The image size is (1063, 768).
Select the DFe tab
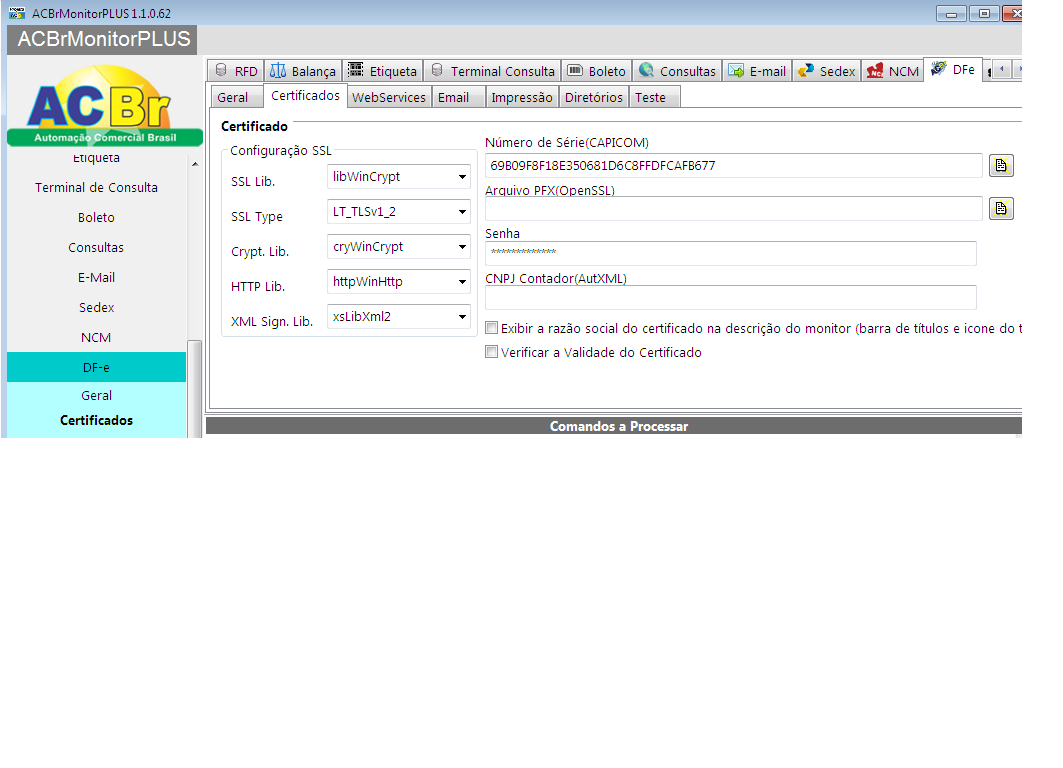[x=953, y=69]
